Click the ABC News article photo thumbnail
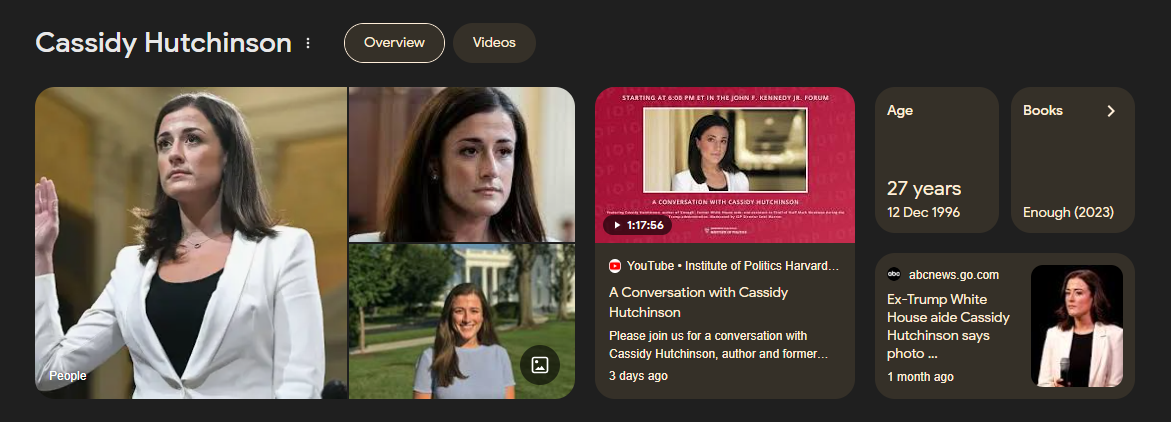1171x422 pixels. 1076,326
